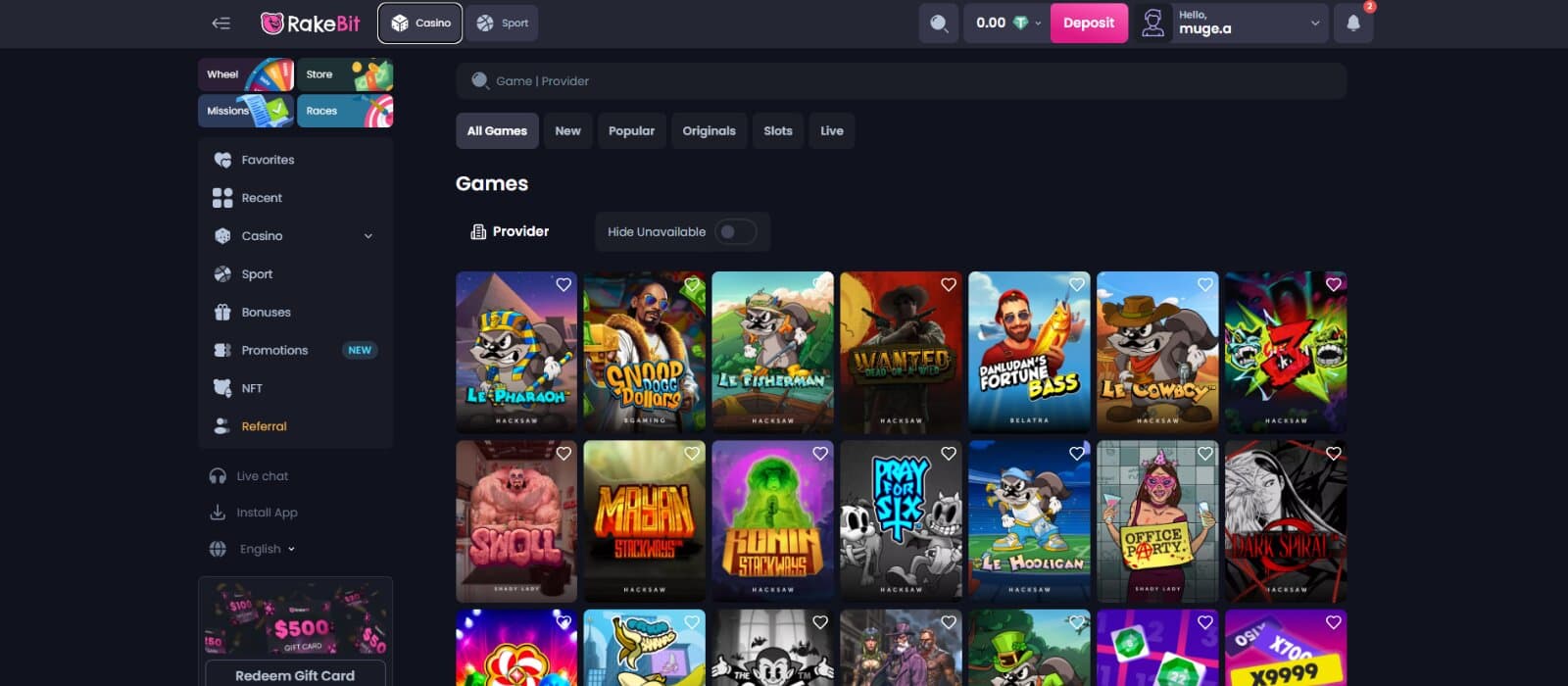Open the Races tile
Image resolution: width=1568 pixels, height=686 pixels.
pos(345,111)
